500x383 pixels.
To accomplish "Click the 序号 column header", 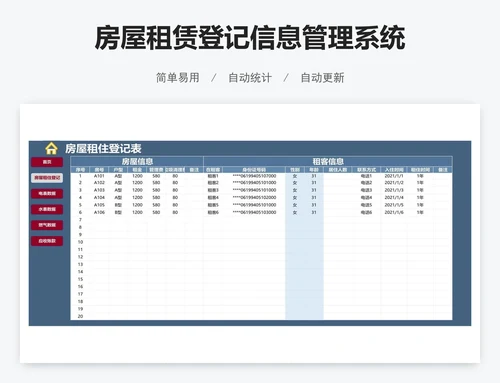I will coord(80,170).
